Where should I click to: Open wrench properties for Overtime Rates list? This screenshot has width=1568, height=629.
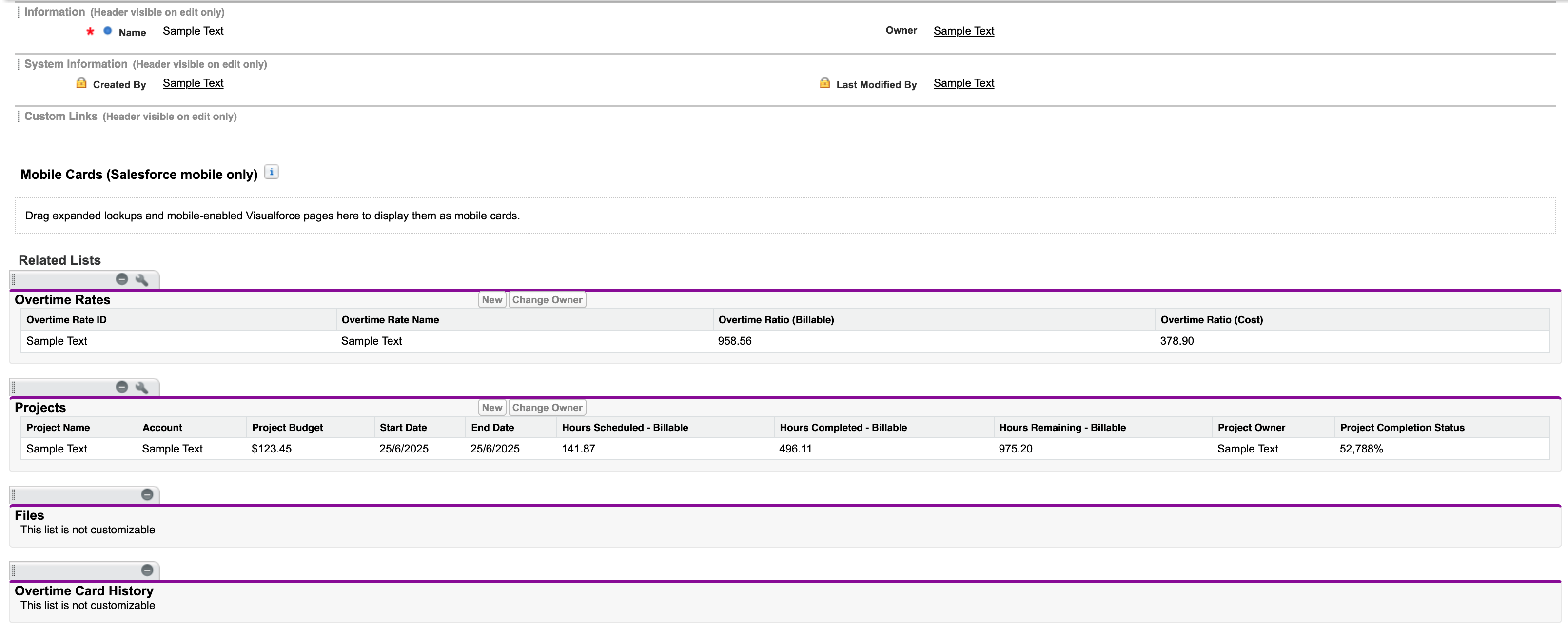[x=142, y=280]
